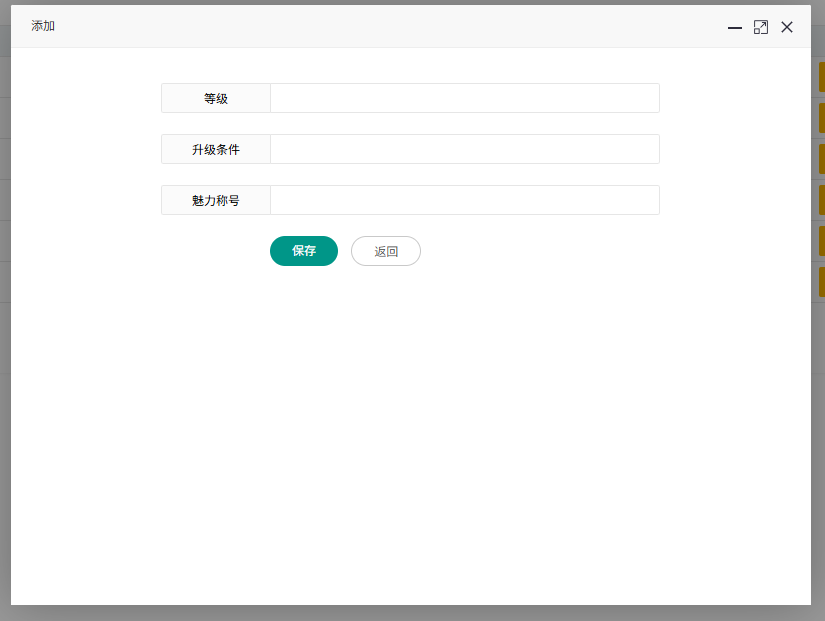Image resolution: width=825 pixels, height=621 pixels.
Task: Click the topmost yellow button behind dialog
Action: (821, 77)
